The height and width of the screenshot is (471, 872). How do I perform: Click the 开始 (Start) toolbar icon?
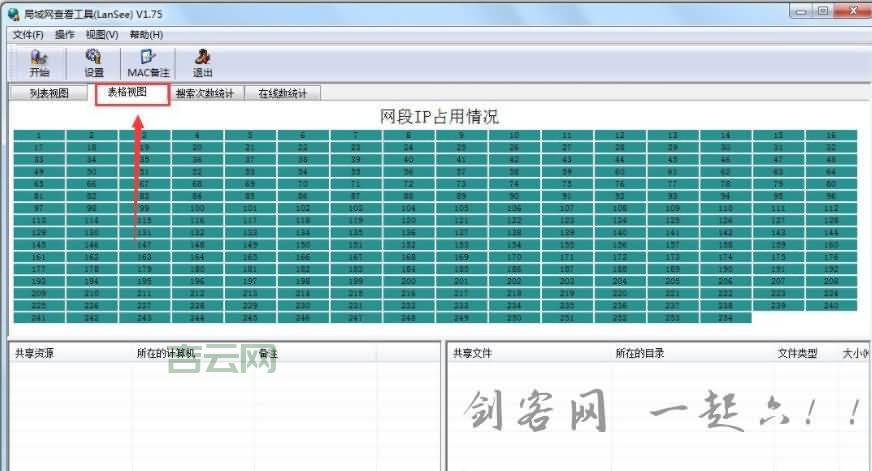click(39, 63)
